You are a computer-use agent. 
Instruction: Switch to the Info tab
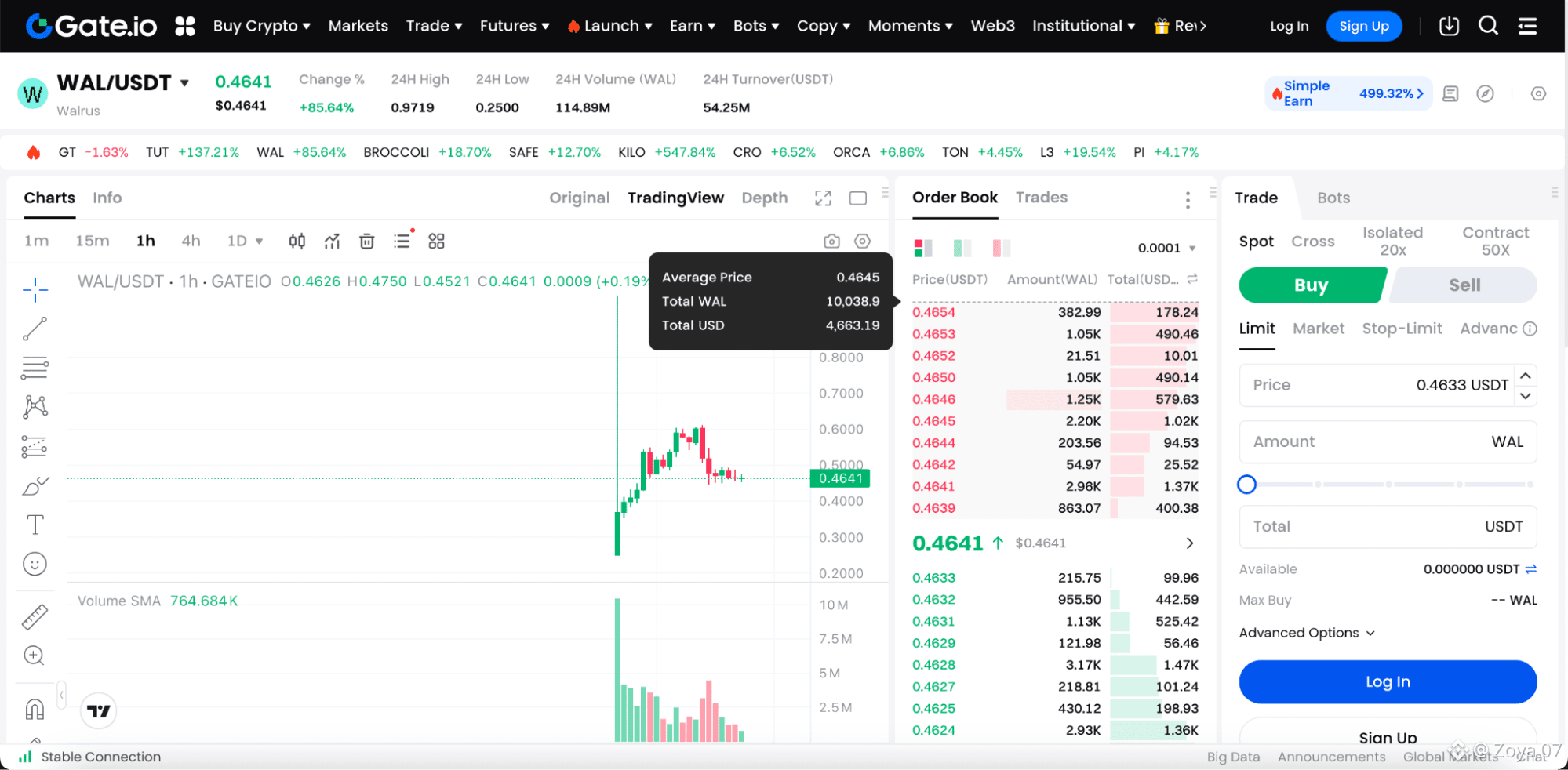[x=107, y=198]
